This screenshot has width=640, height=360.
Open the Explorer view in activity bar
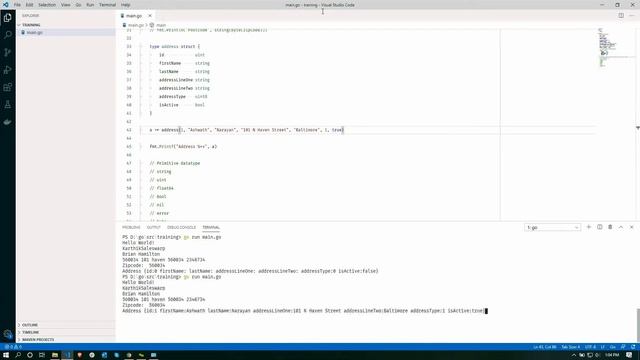[7, 18]
